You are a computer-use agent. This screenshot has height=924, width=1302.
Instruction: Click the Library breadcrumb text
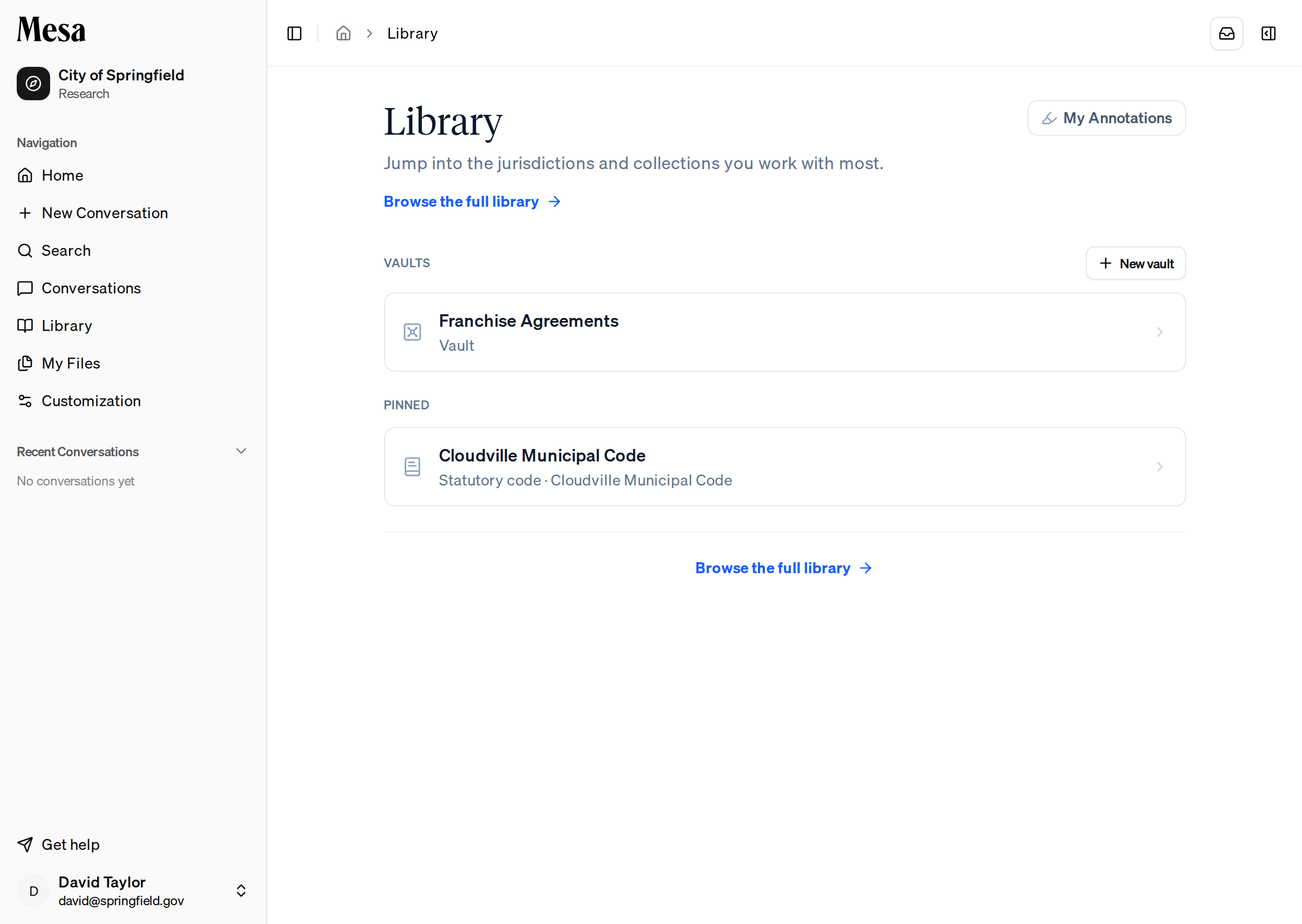point(412,33)
